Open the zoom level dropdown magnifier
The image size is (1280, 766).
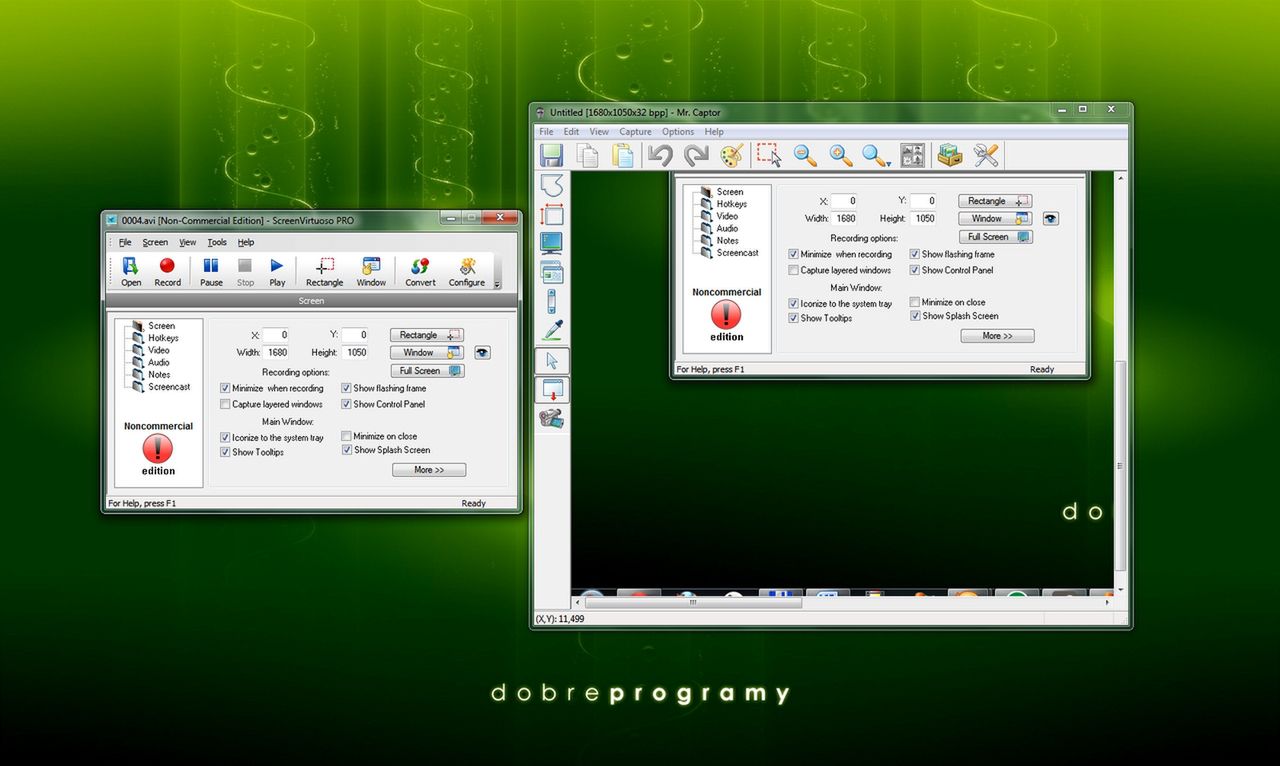pyautogui.click(x=877, y=155)
